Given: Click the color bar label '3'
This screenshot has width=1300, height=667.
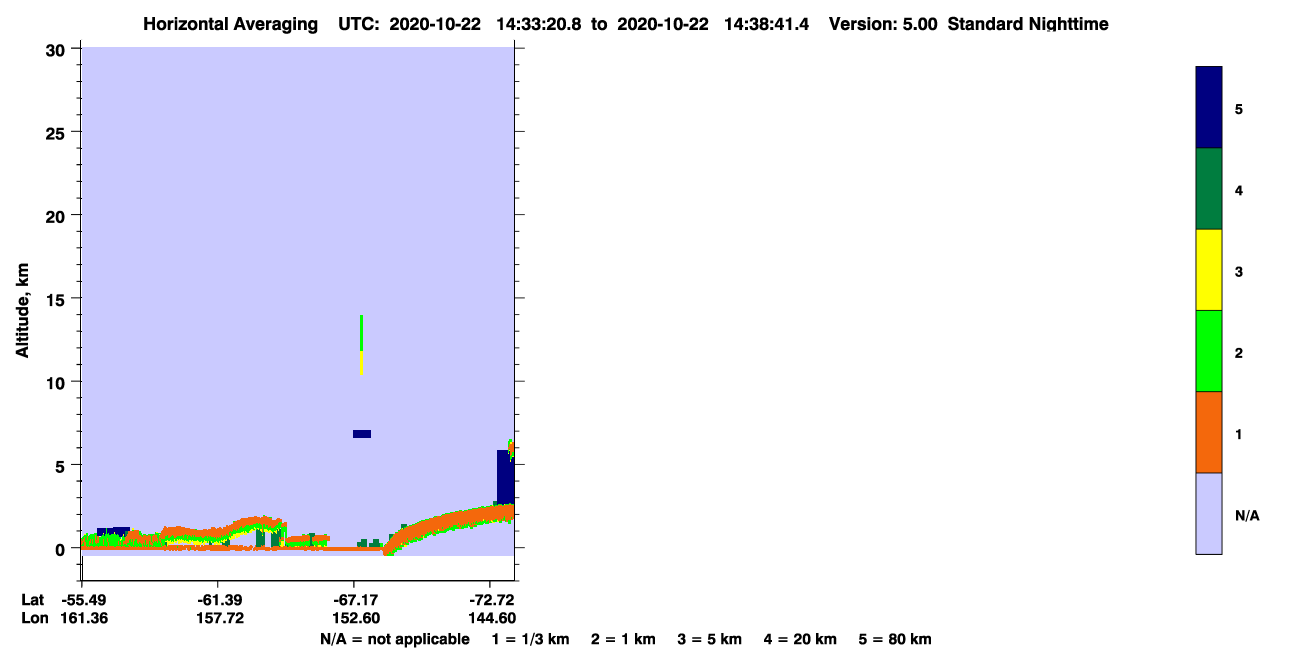Looking at the screenshot, I should pos(1239,271).
